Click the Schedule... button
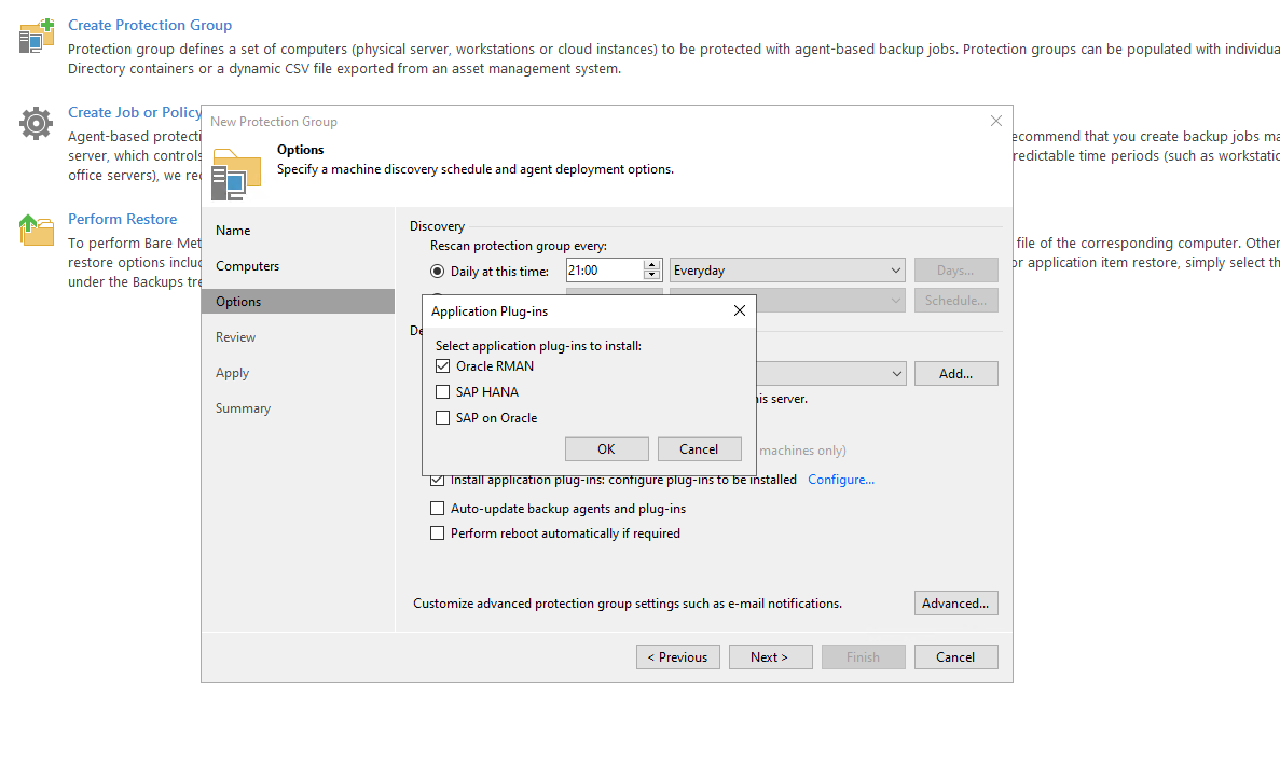Screen dimensions: 1280x776 [956, 300]
